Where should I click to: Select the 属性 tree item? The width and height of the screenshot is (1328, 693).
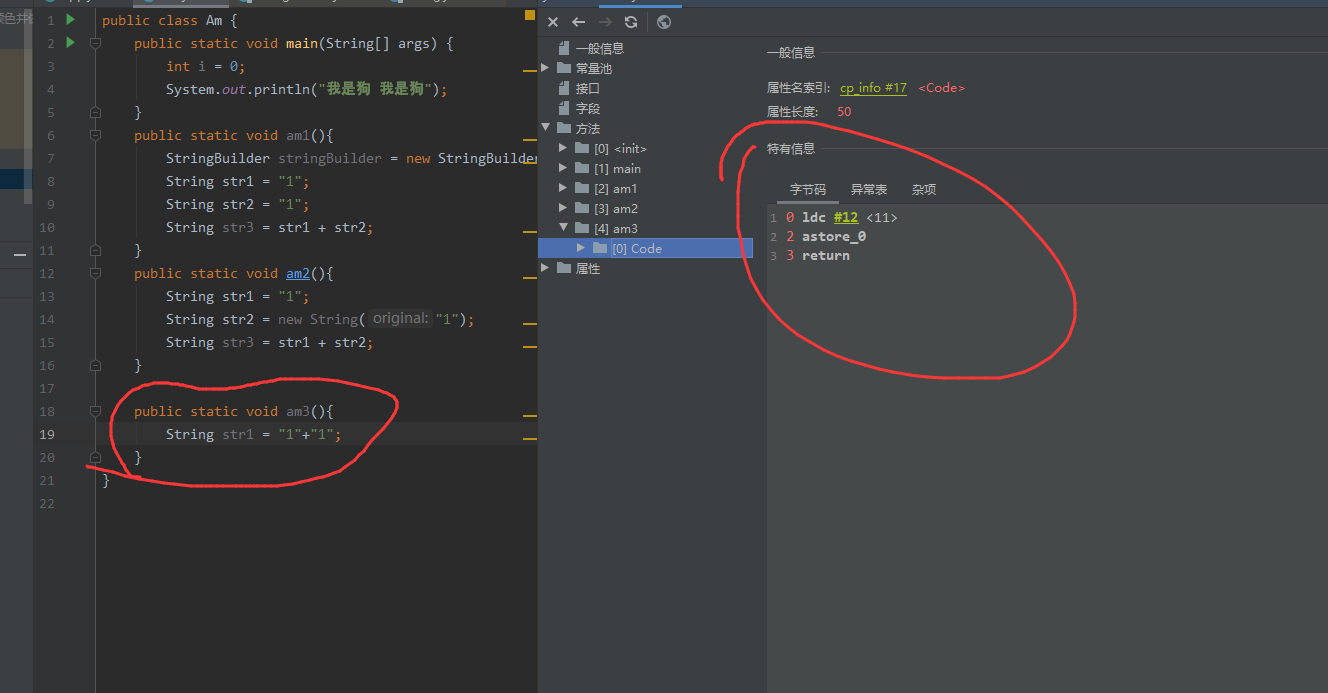click(x=588, y=268)
